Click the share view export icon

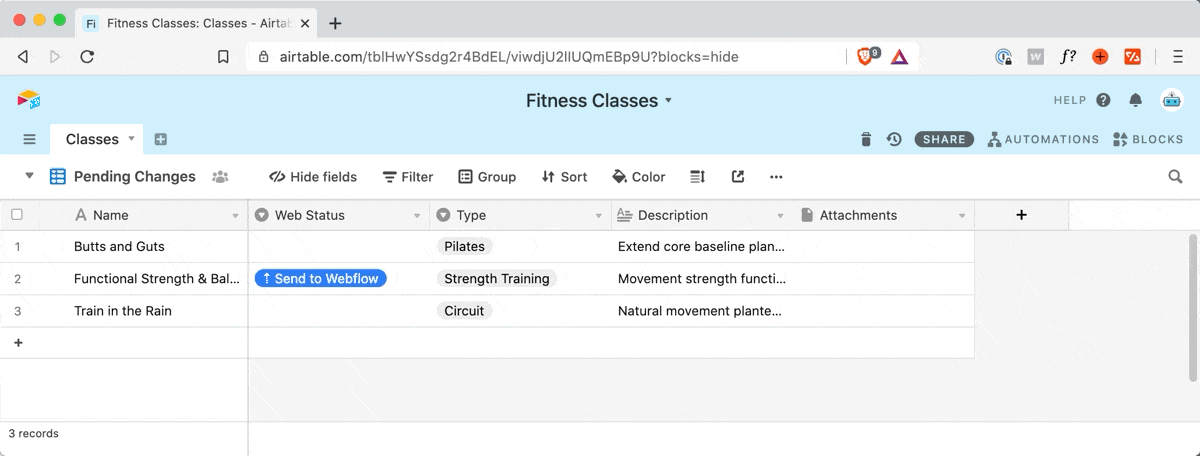[x=738, y=177]
